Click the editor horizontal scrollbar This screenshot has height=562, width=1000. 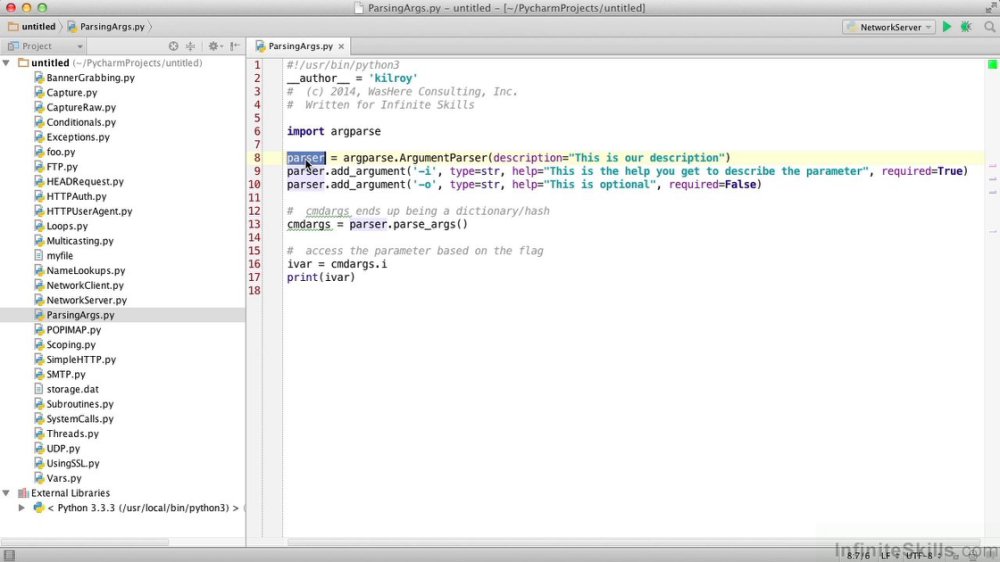(x=631, y=542)
